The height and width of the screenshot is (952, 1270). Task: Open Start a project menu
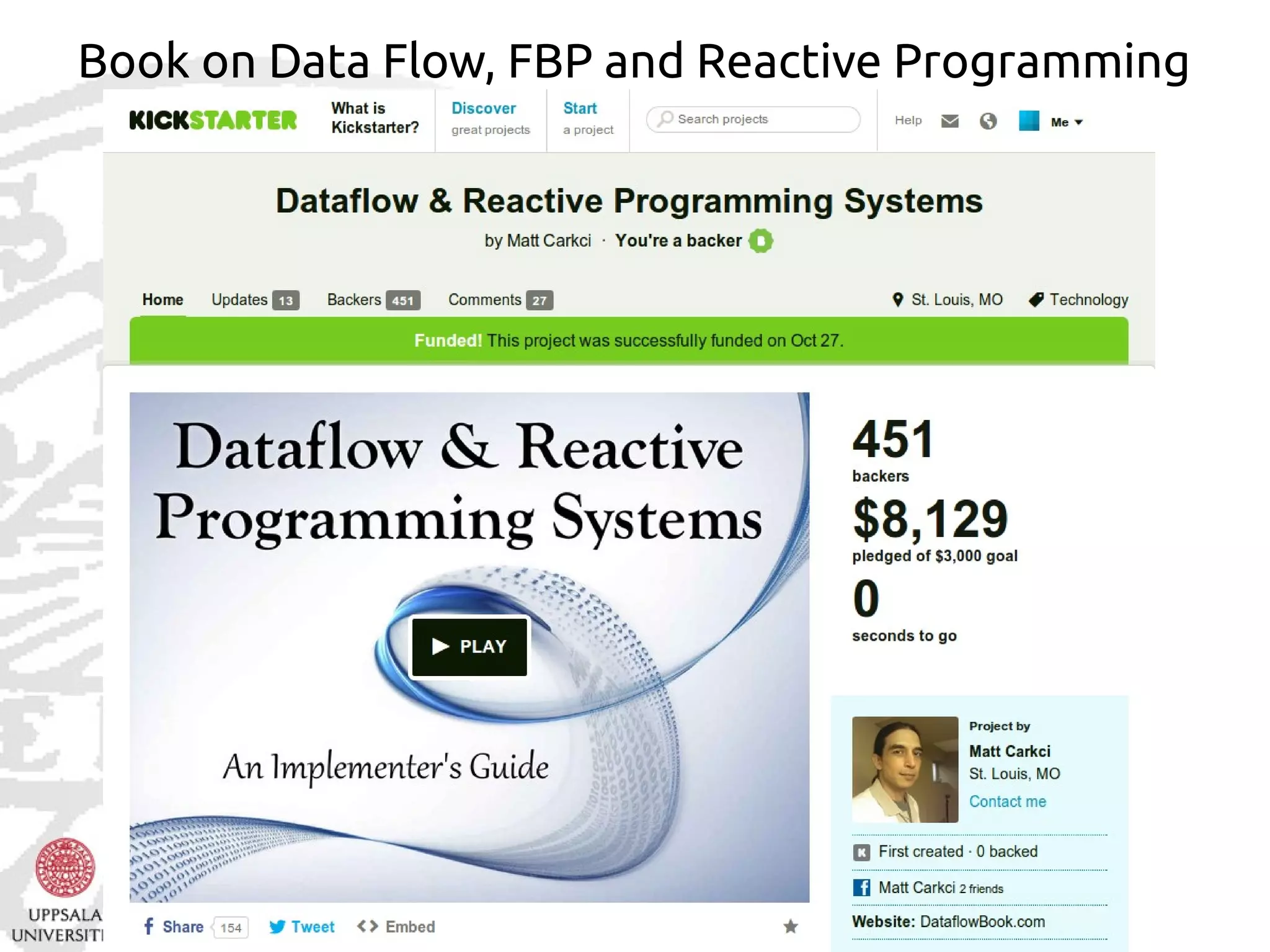[588, 118]
